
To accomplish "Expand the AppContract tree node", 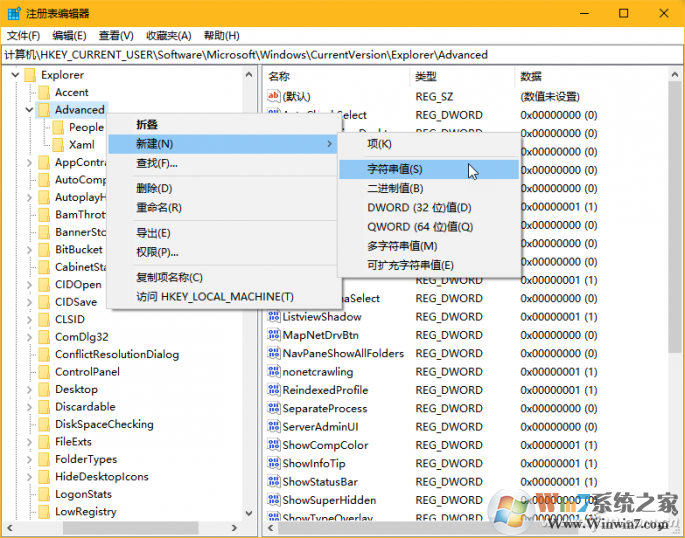I will click(x=29, y=162).
